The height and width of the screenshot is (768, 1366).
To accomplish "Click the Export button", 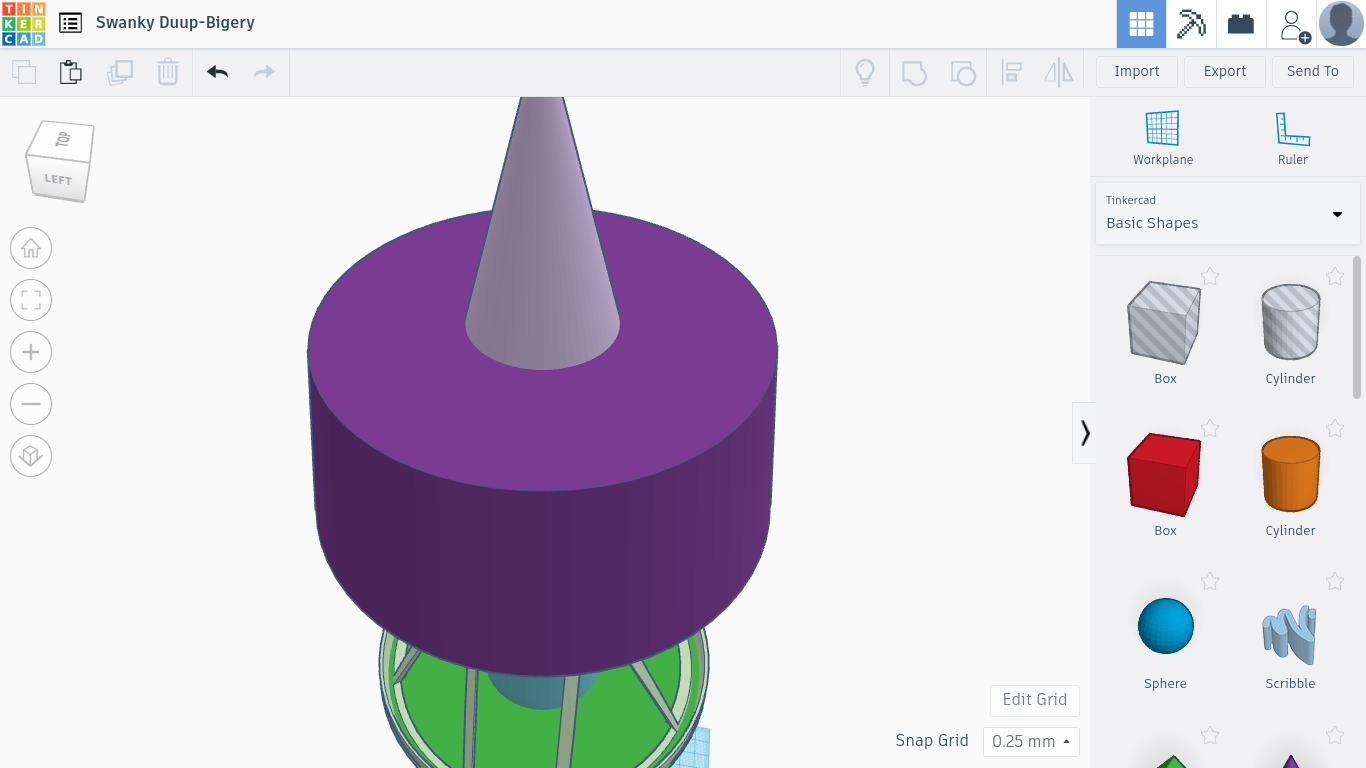I will click(x=1224, y=71).
